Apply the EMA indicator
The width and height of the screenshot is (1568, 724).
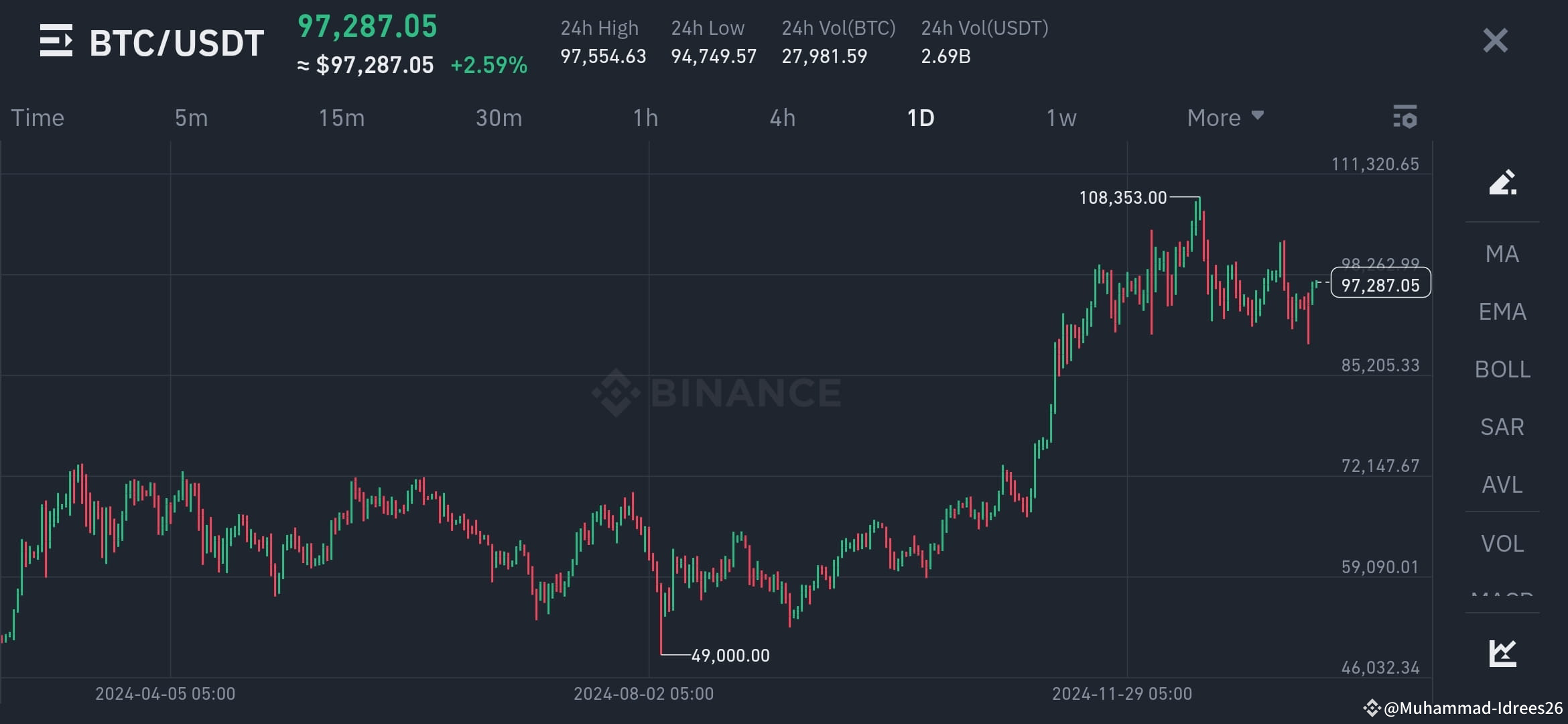point(1502,311)
